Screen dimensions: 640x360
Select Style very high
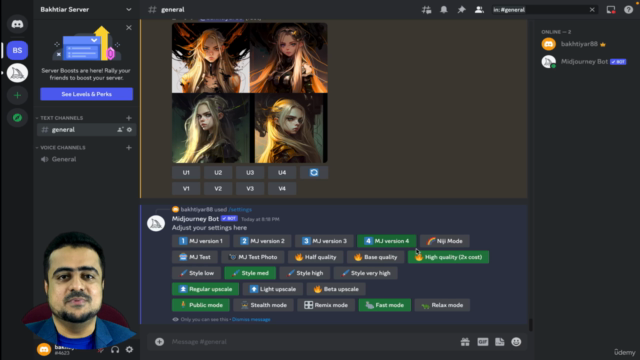(x=366, y=273)
